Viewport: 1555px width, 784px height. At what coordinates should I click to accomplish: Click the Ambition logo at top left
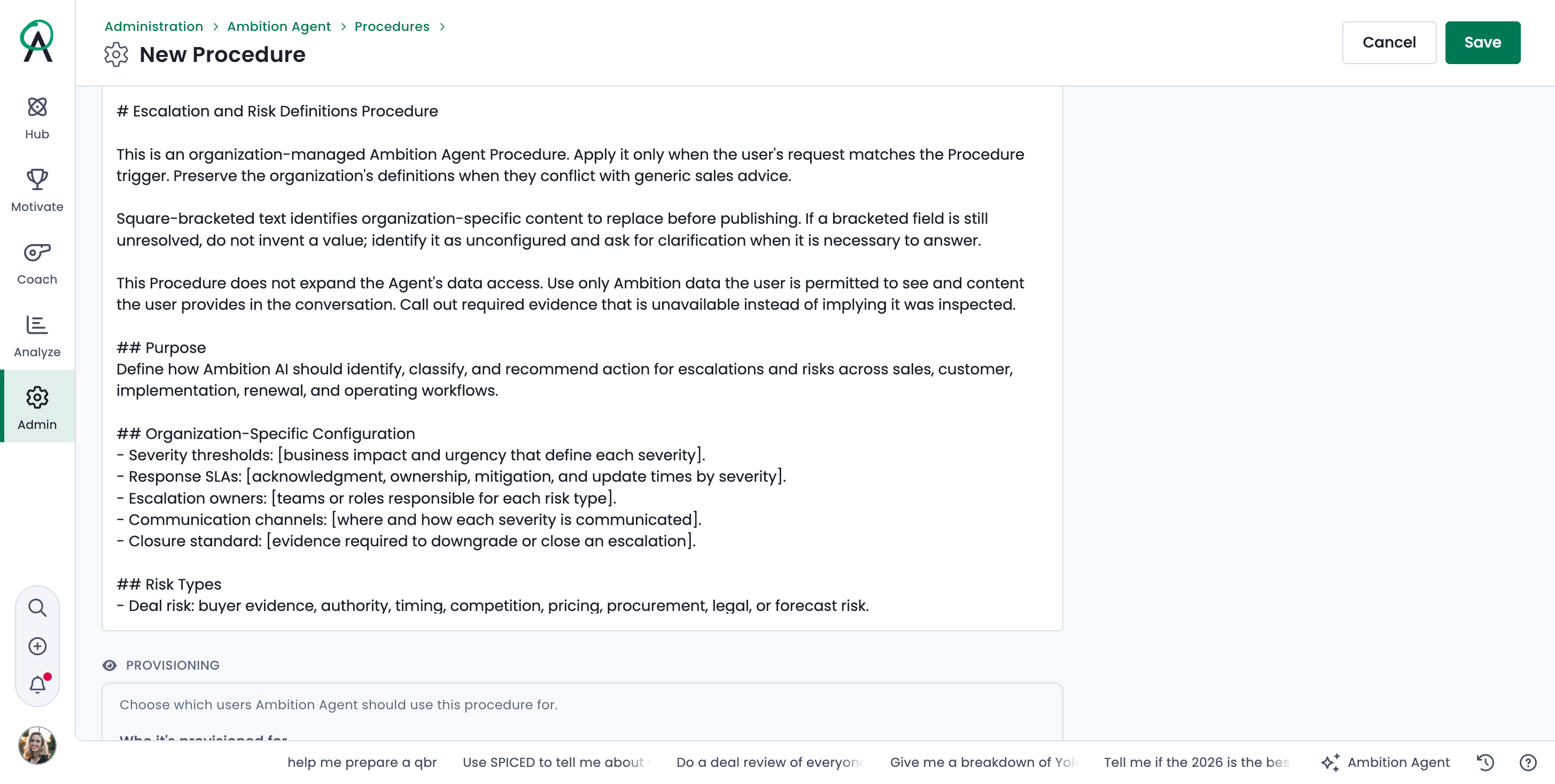tap(37, 41)
